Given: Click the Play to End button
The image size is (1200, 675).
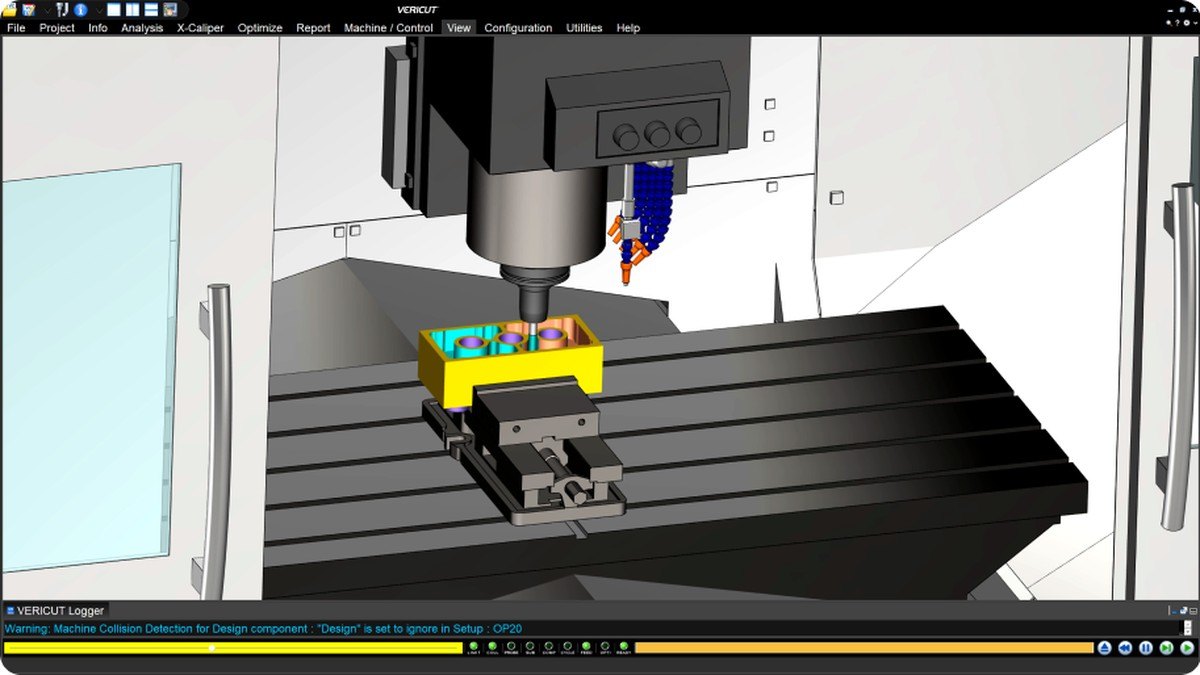Looking at the screenshot, I should (1187, 648).
